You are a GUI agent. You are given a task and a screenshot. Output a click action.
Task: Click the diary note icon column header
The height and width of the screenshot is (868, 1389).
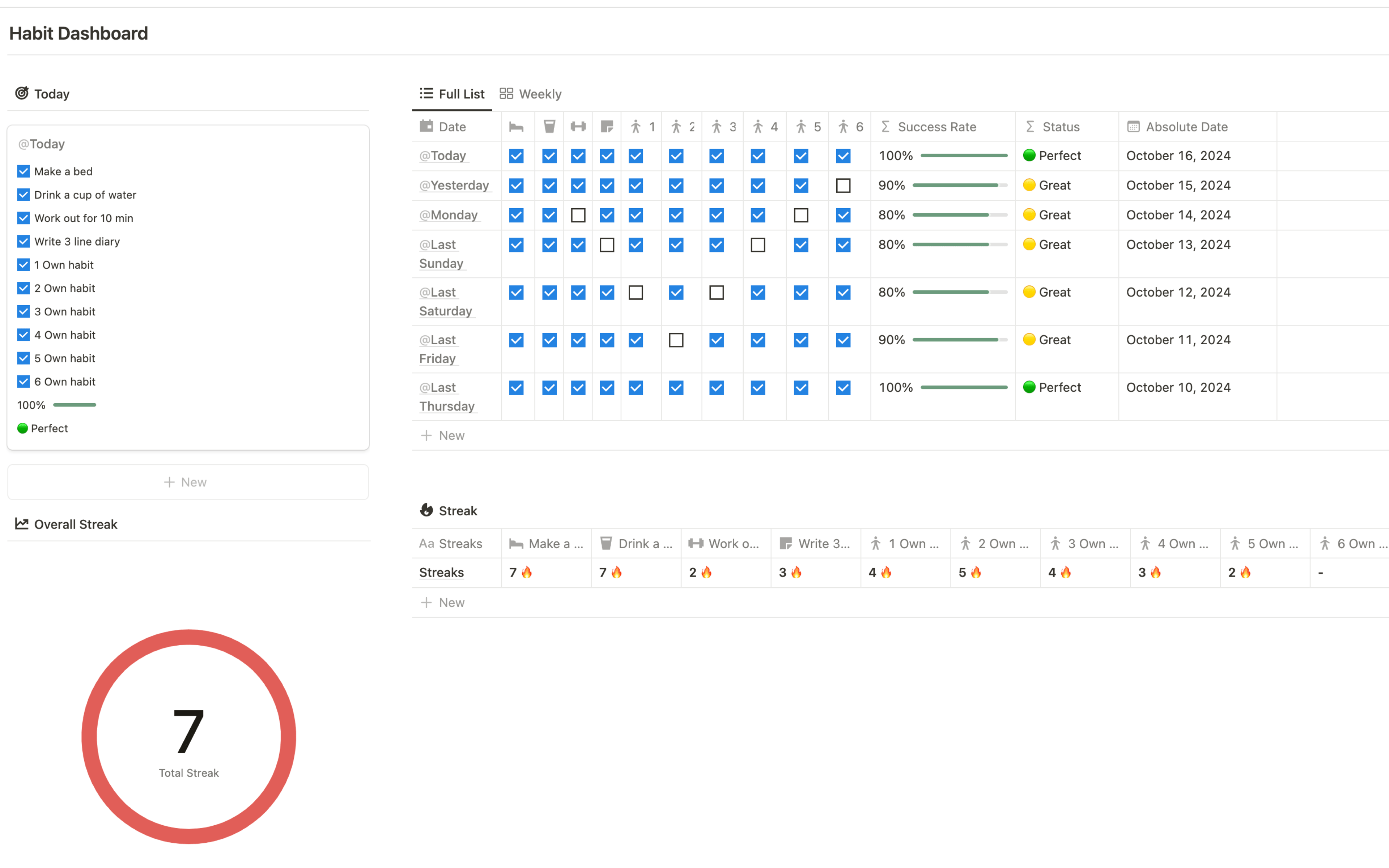pos(607,127)
